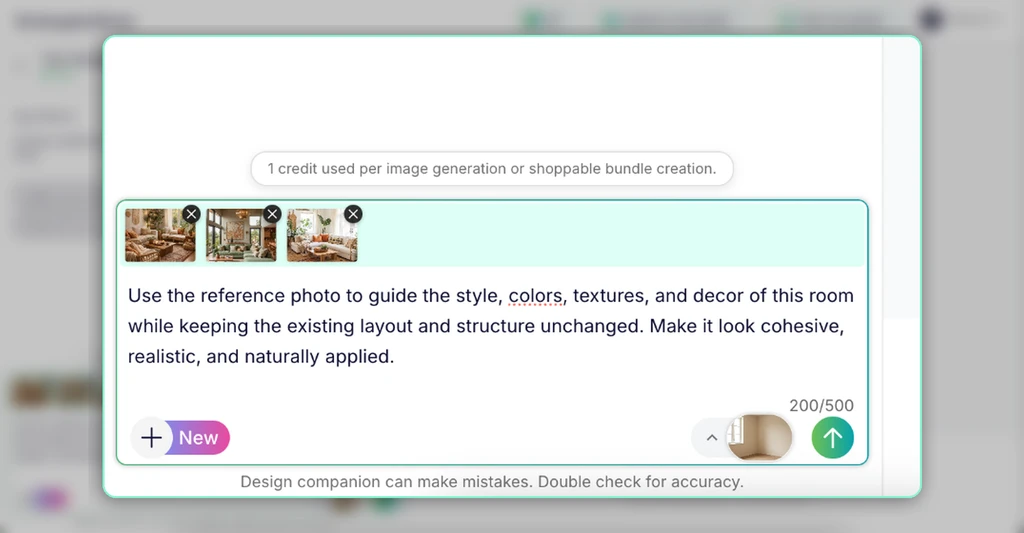Click 'Design companion can make mistakes' disclaimer
The image size is (1024, 533).
click(x=492, y=482)
